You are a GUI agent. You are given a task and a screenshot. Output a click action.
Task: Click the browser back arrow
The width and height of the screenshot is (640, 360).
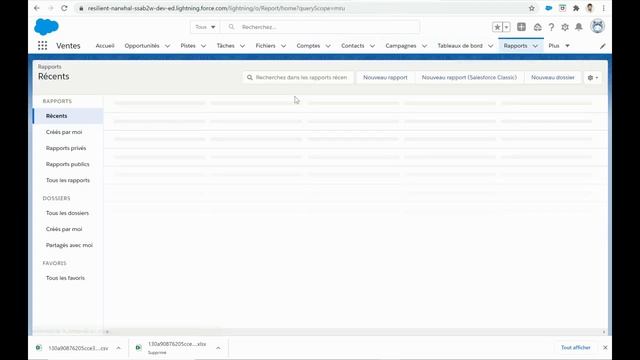37,8
